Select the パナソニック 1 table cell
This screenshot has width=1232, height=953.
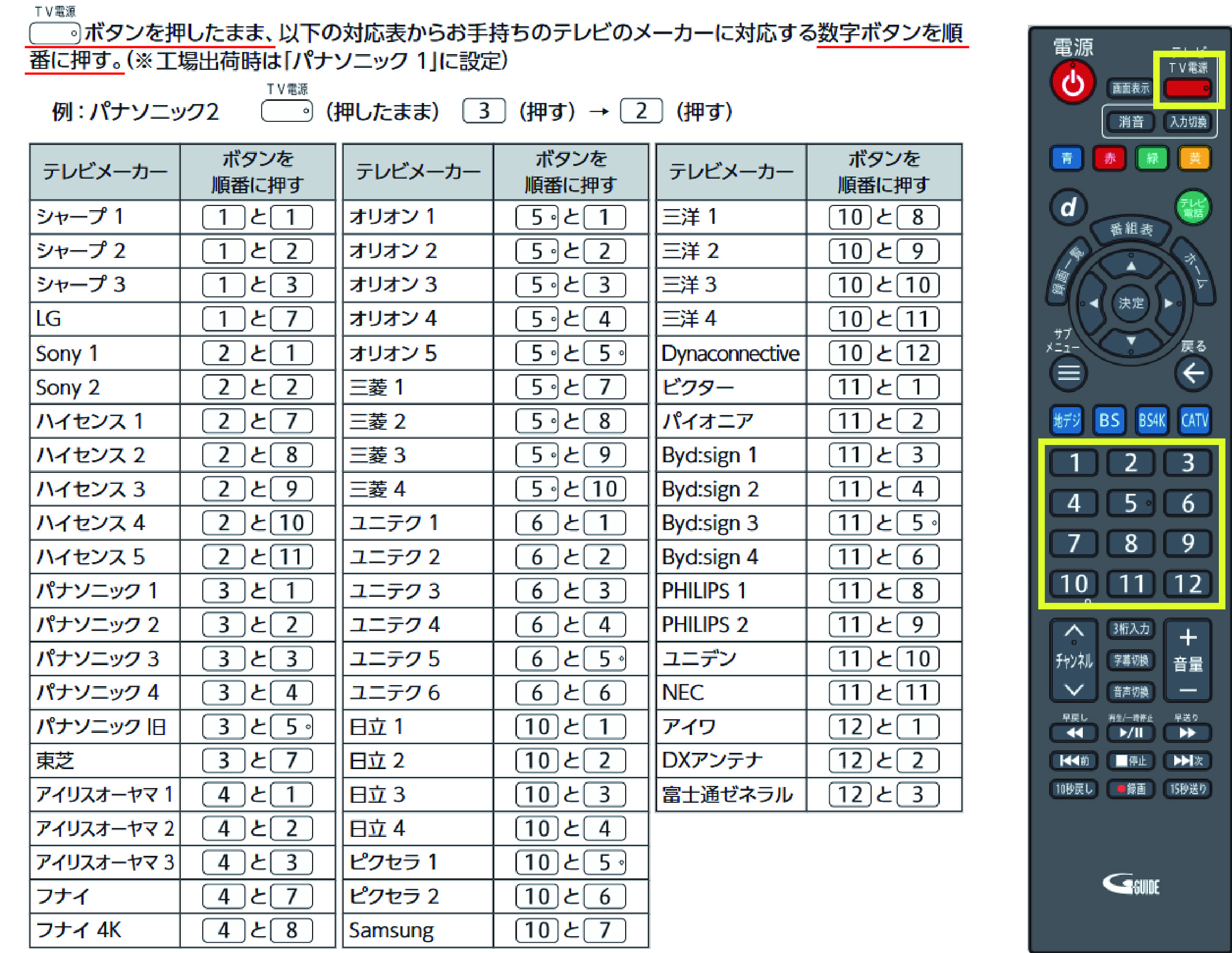[105, 591]
